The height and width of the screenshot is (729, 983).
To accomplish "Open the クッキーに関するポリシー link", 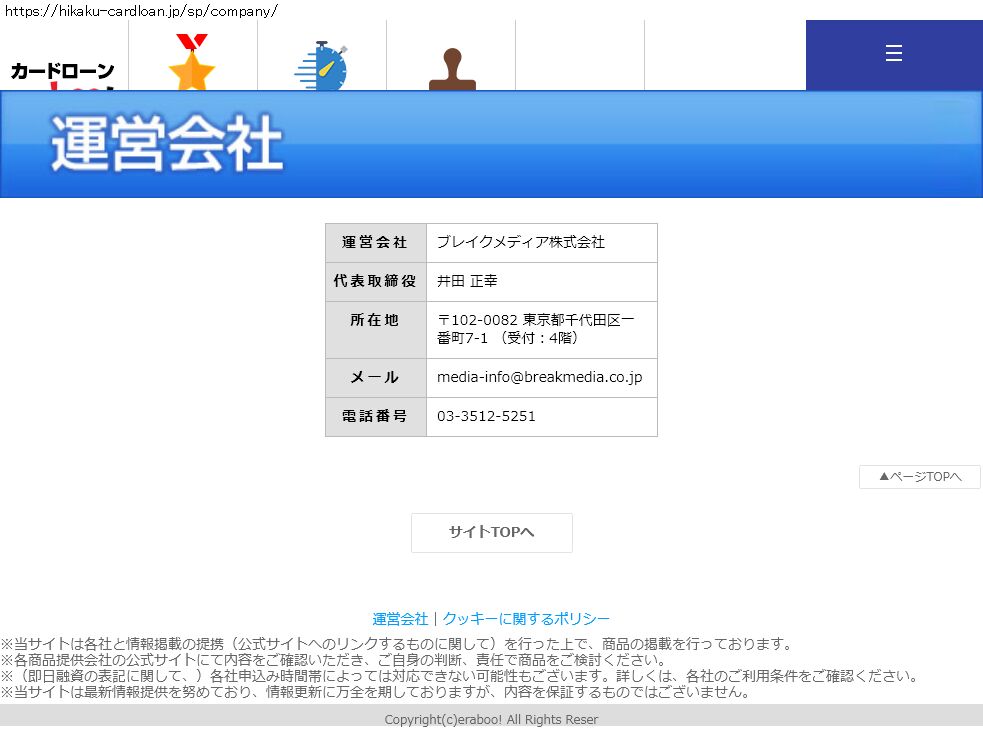I will 526,619.
